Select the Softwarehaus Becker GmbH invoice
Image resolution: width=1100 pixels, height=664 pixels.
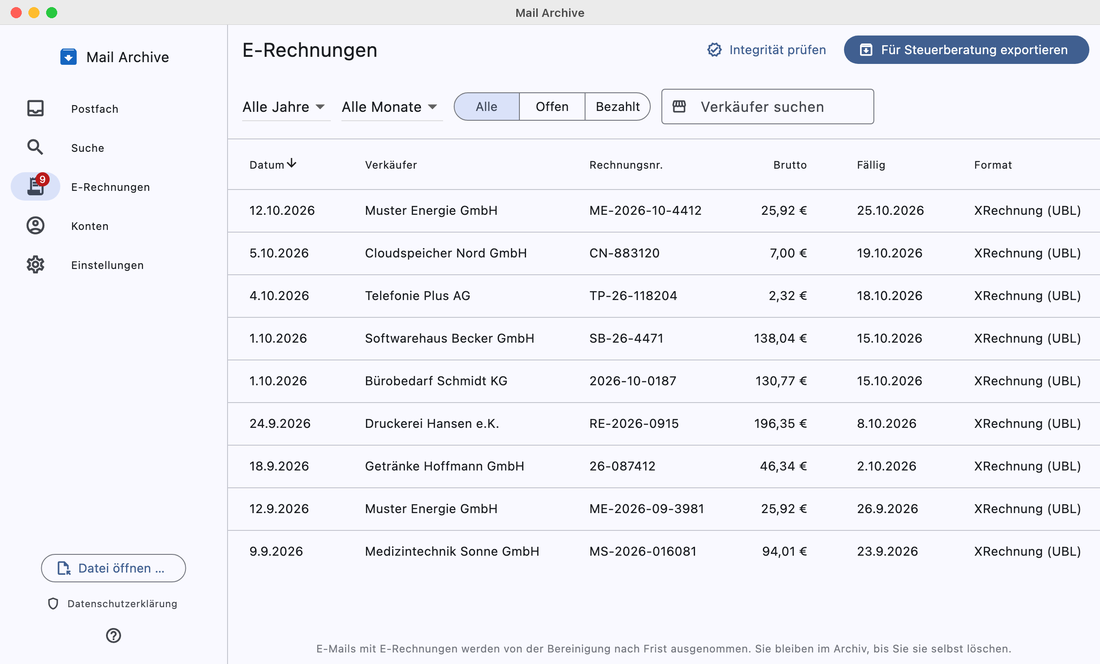click(664, 339)
